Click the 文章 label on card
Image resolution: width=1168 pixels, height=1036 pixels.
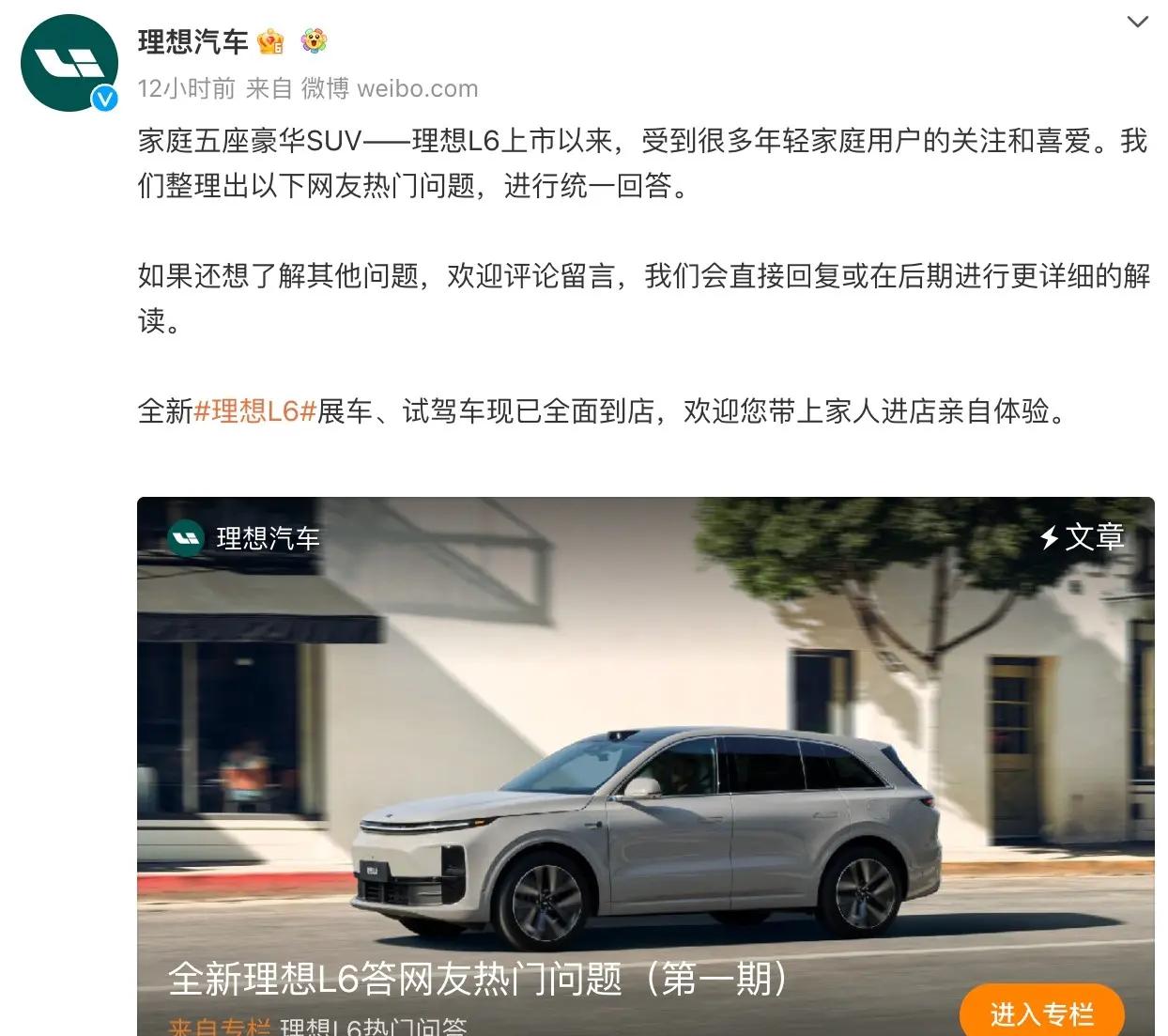coord(1095,537)
